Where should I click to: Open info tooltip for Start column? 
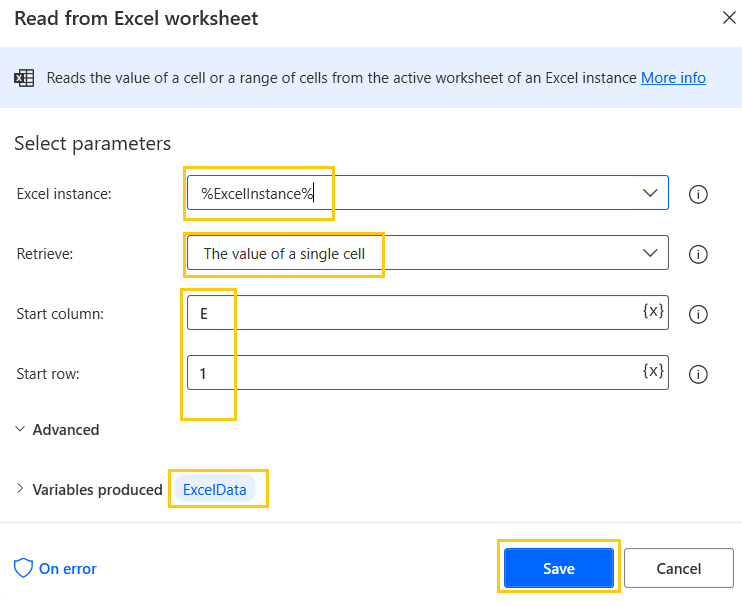698,314
